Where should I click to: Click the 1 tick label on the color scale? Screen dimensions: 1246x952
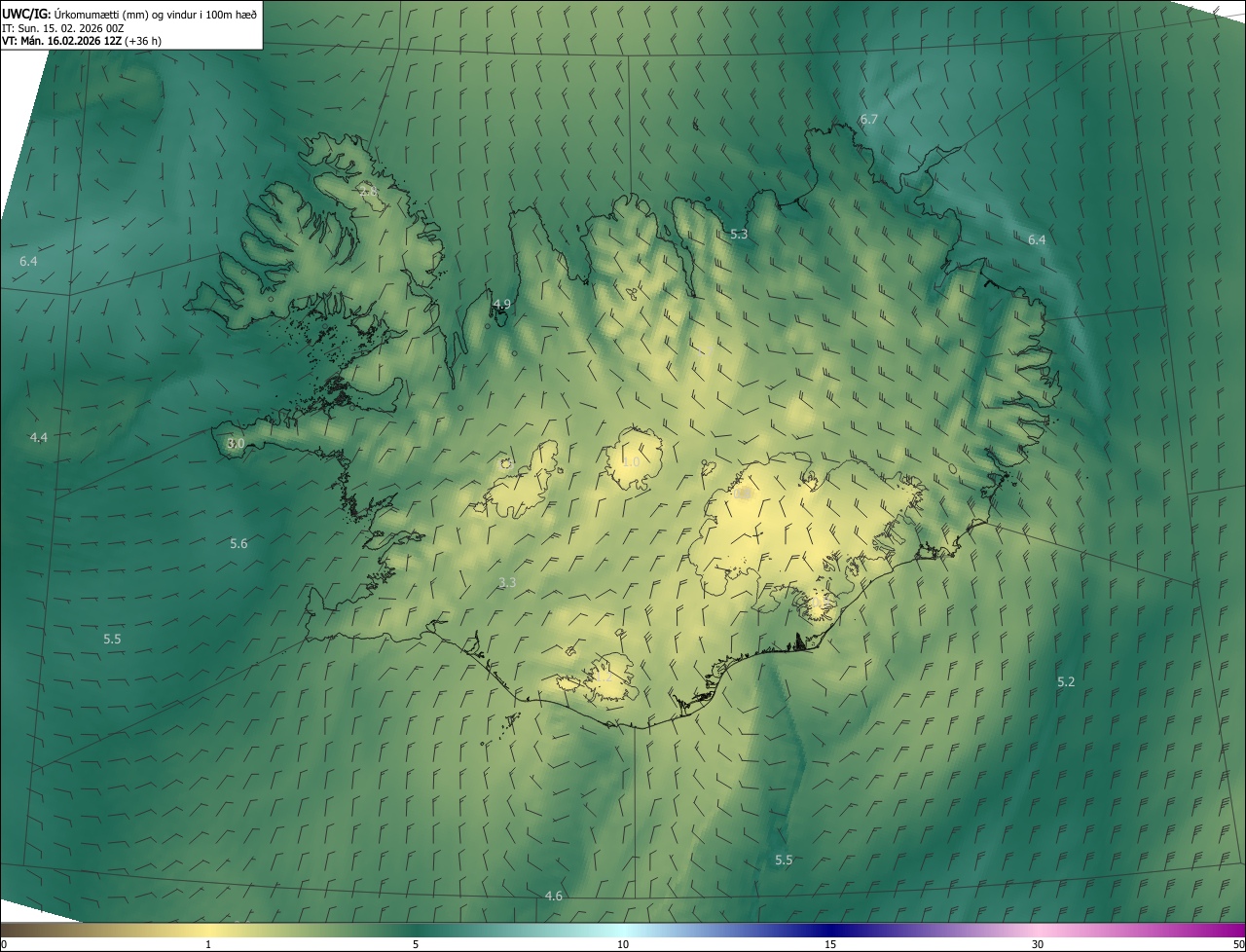point(208,944)
